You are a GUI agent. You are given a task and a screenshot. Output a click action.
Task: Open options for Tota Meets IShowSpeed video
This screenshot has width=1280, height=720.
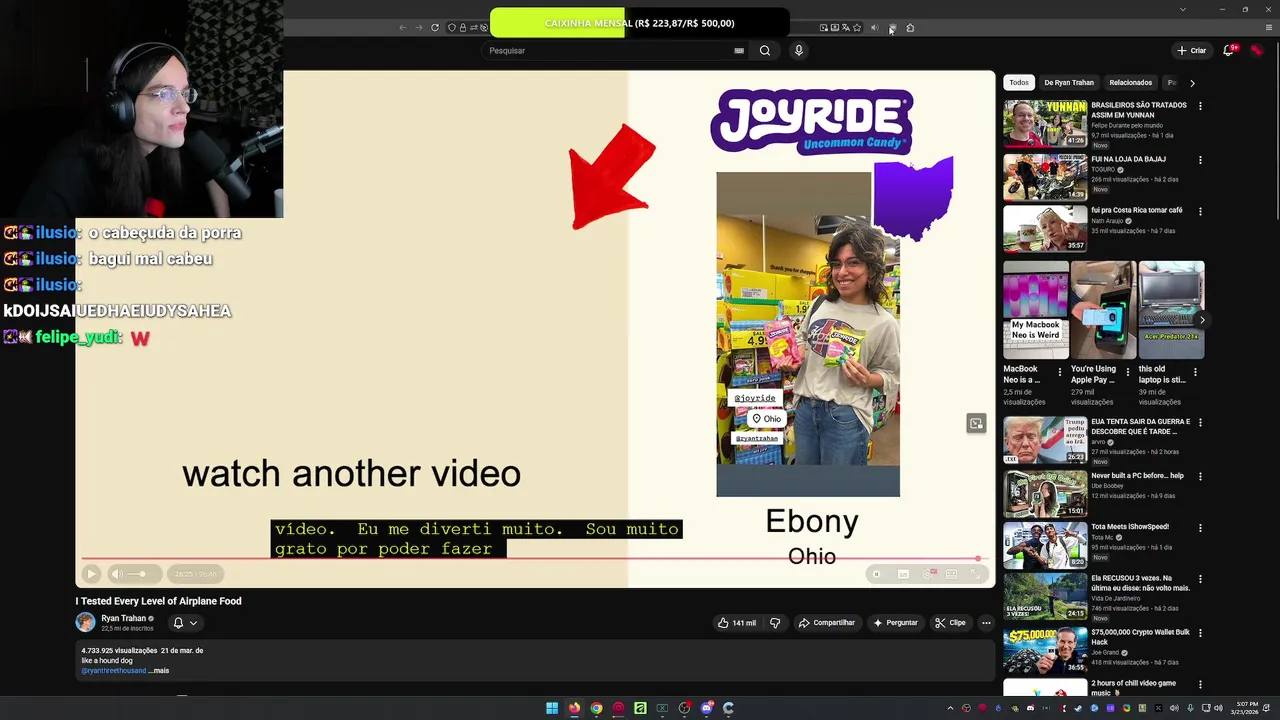point(1200,528)
